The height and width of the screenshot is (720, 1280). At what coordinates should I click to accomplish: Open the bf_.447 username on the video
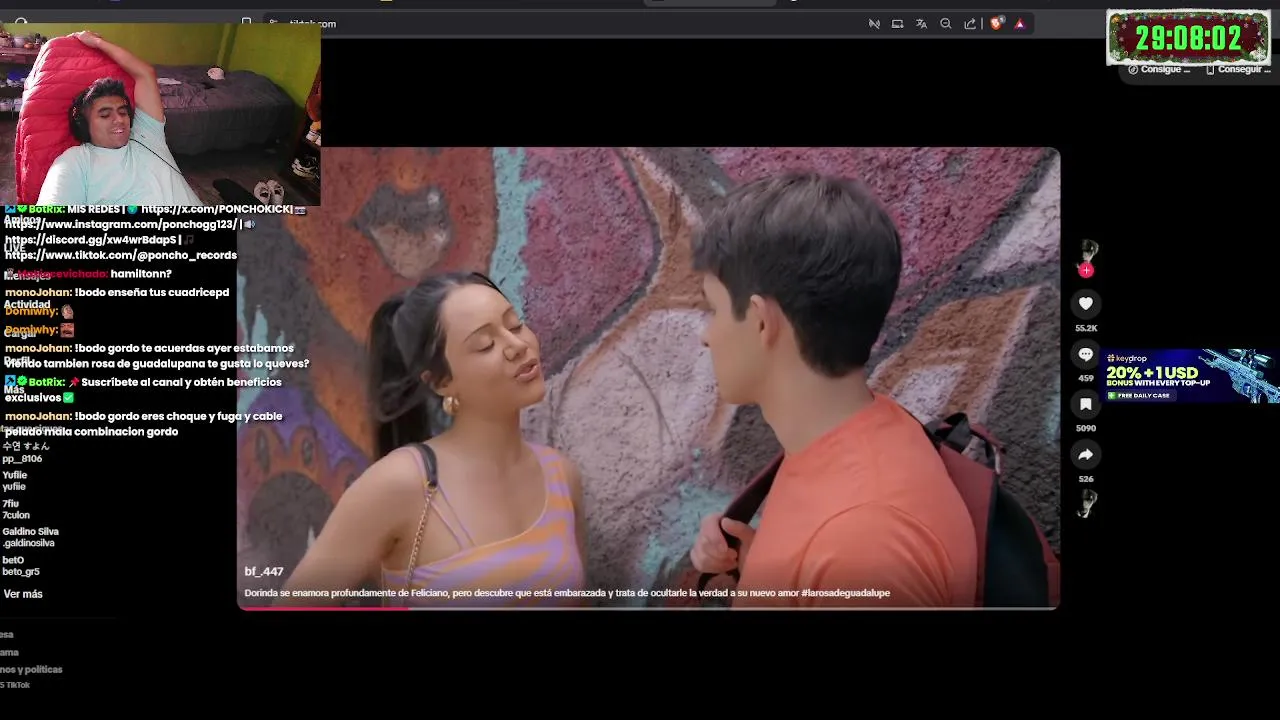click(264, 572)
